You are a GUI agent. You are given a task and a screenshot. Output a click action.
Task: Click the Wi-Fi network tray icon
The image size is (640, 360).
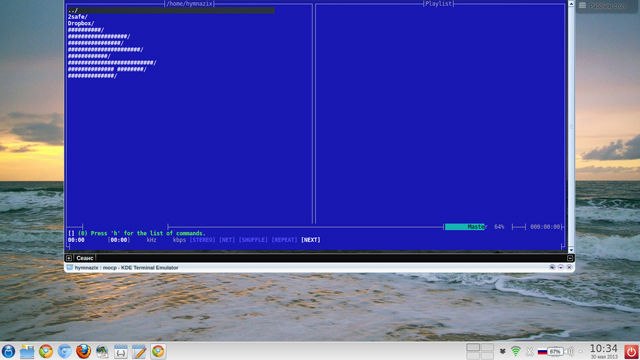click(516, 351)
